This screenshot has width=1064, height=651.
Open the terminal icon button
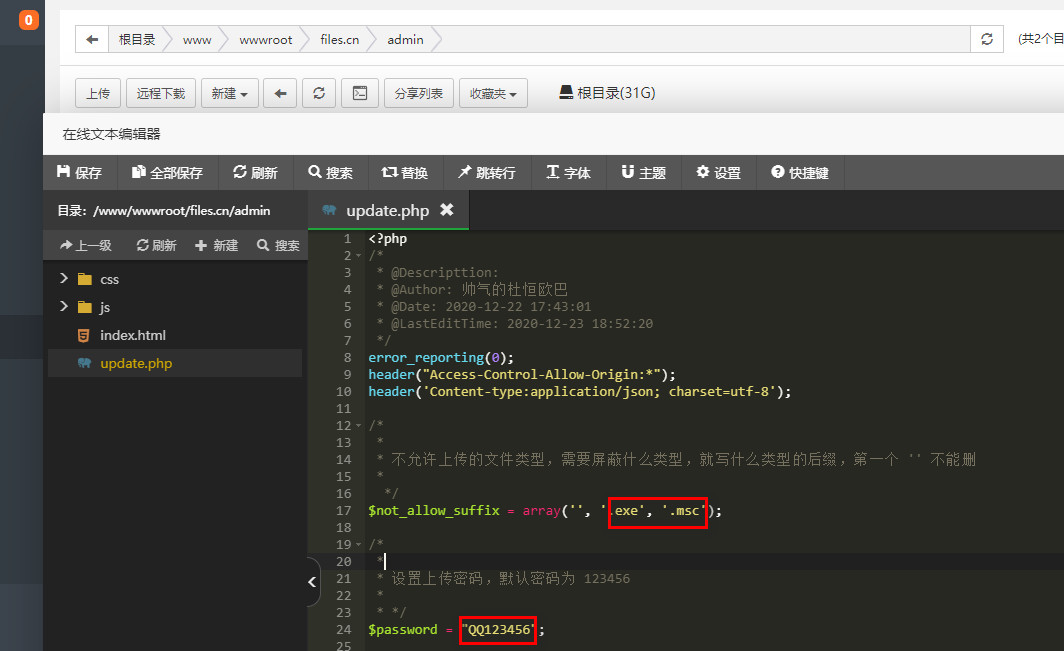(360, 93)
